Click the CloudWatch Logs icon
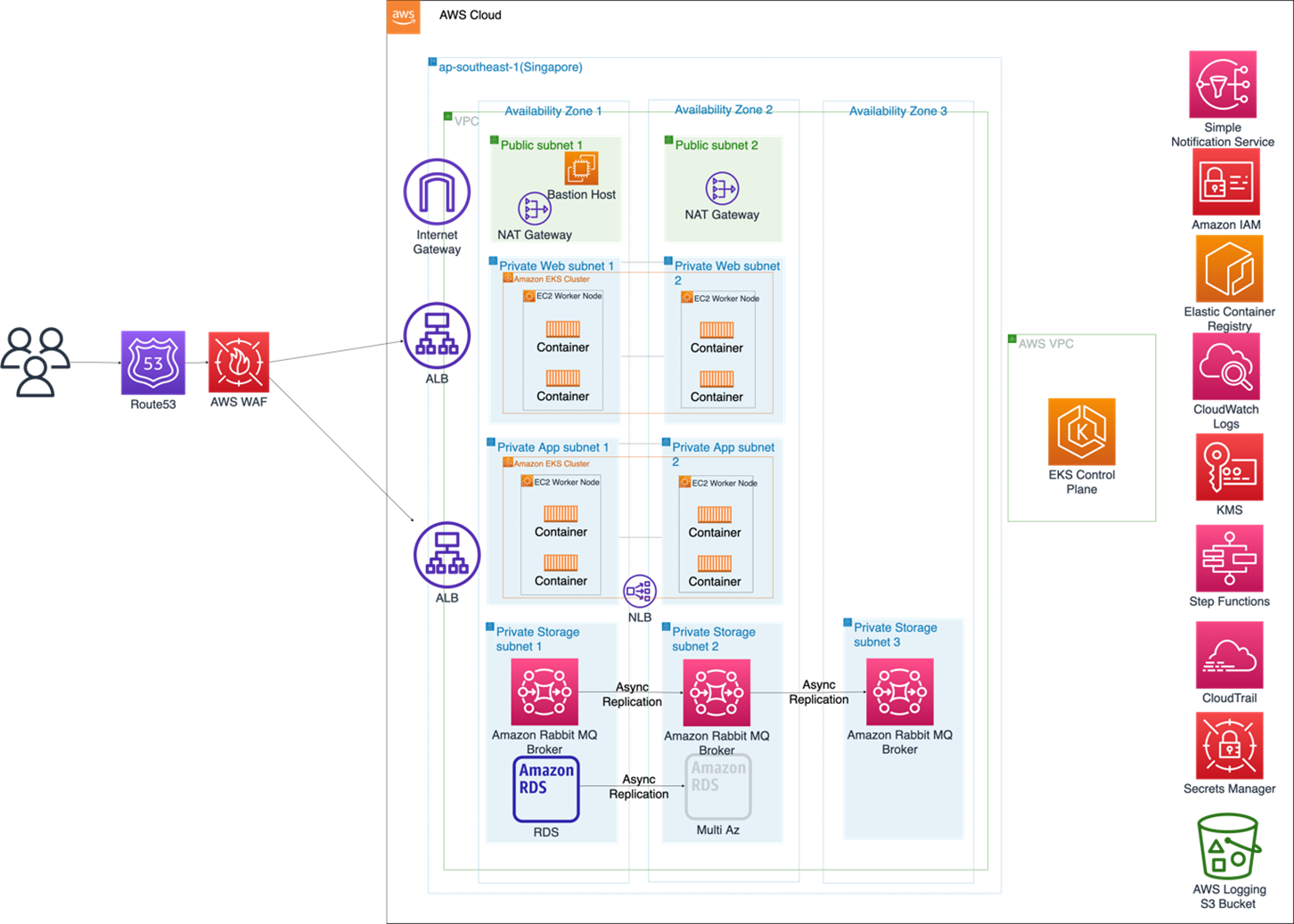1294x924 pixels. pos(1227,367)
